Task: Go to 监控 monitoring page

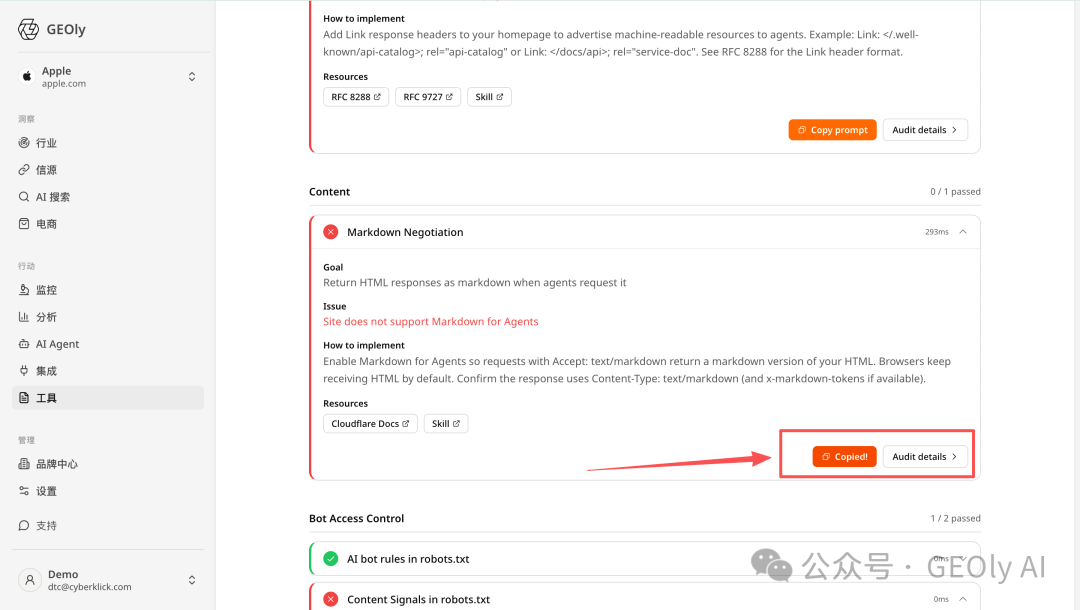Action: (107, 290)
